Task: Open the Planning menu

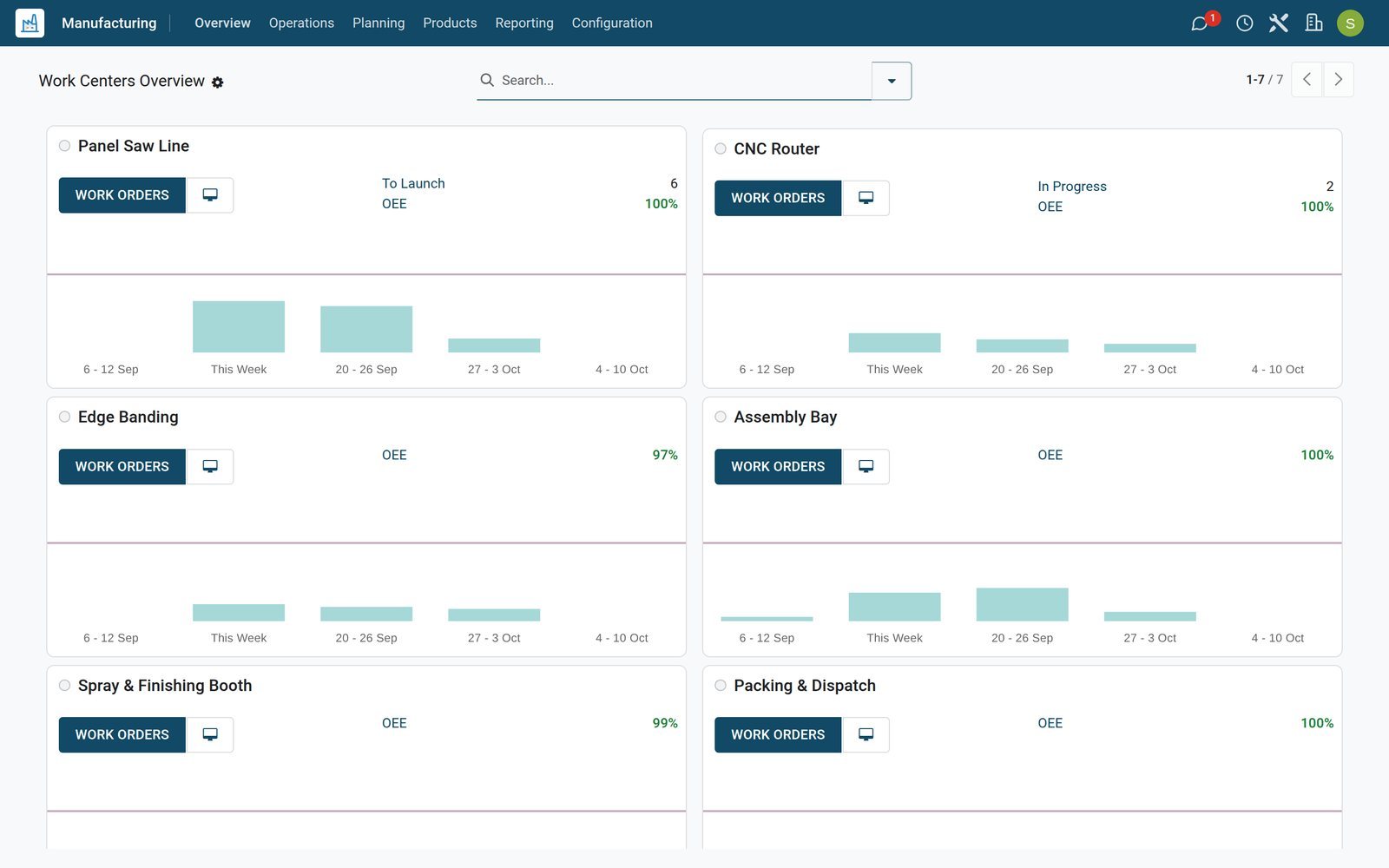Action: click(x=379, y=23)
